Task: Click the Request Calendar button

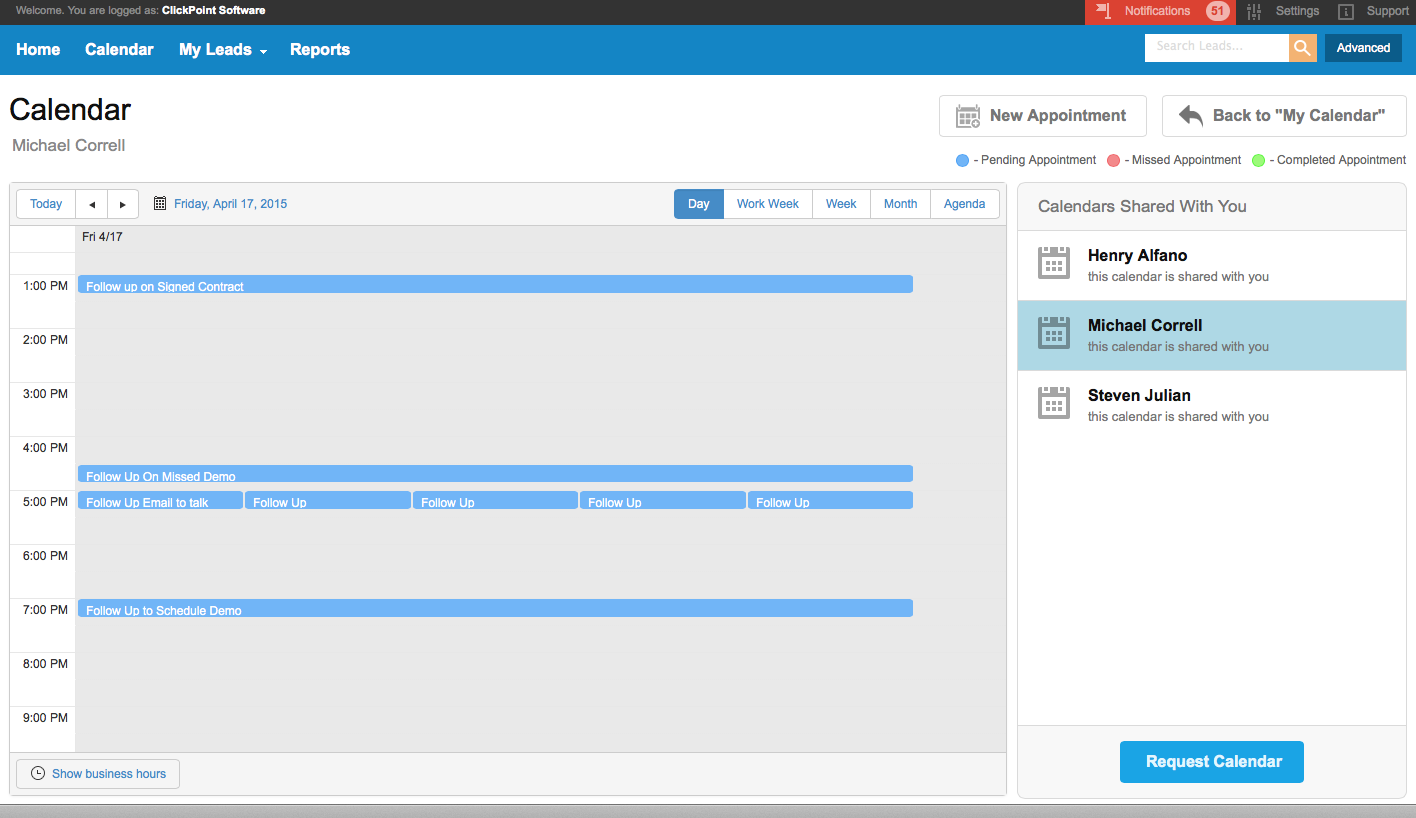Action: [1211, 761]
